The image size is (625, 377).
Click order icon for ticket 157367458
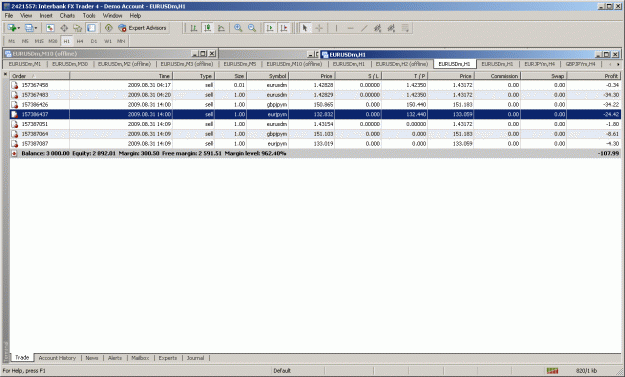pyautogui.click(x=14, y=85)
